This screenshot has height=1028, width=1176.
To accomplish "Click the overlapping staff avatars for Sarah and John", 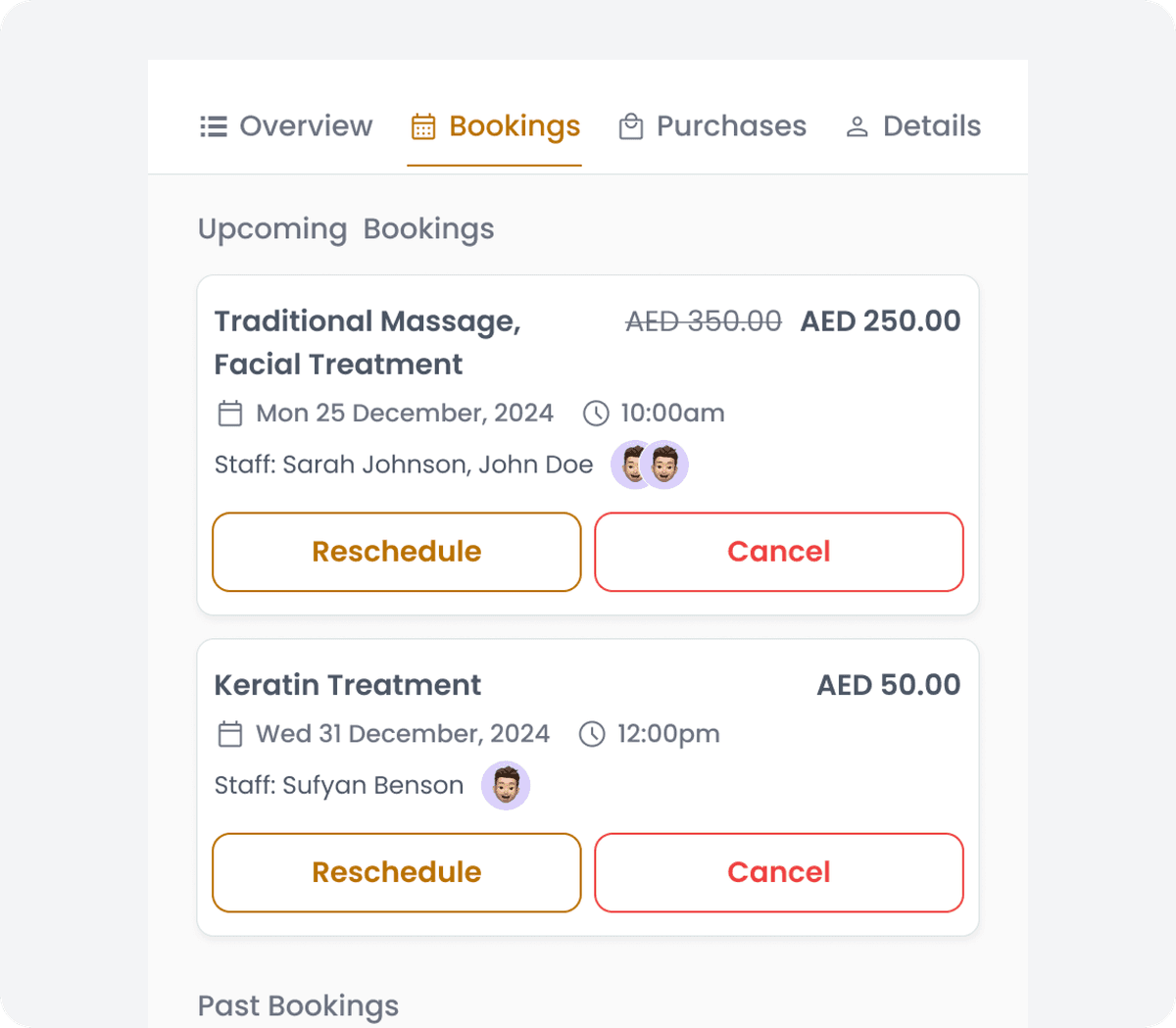I will (650, 465).
